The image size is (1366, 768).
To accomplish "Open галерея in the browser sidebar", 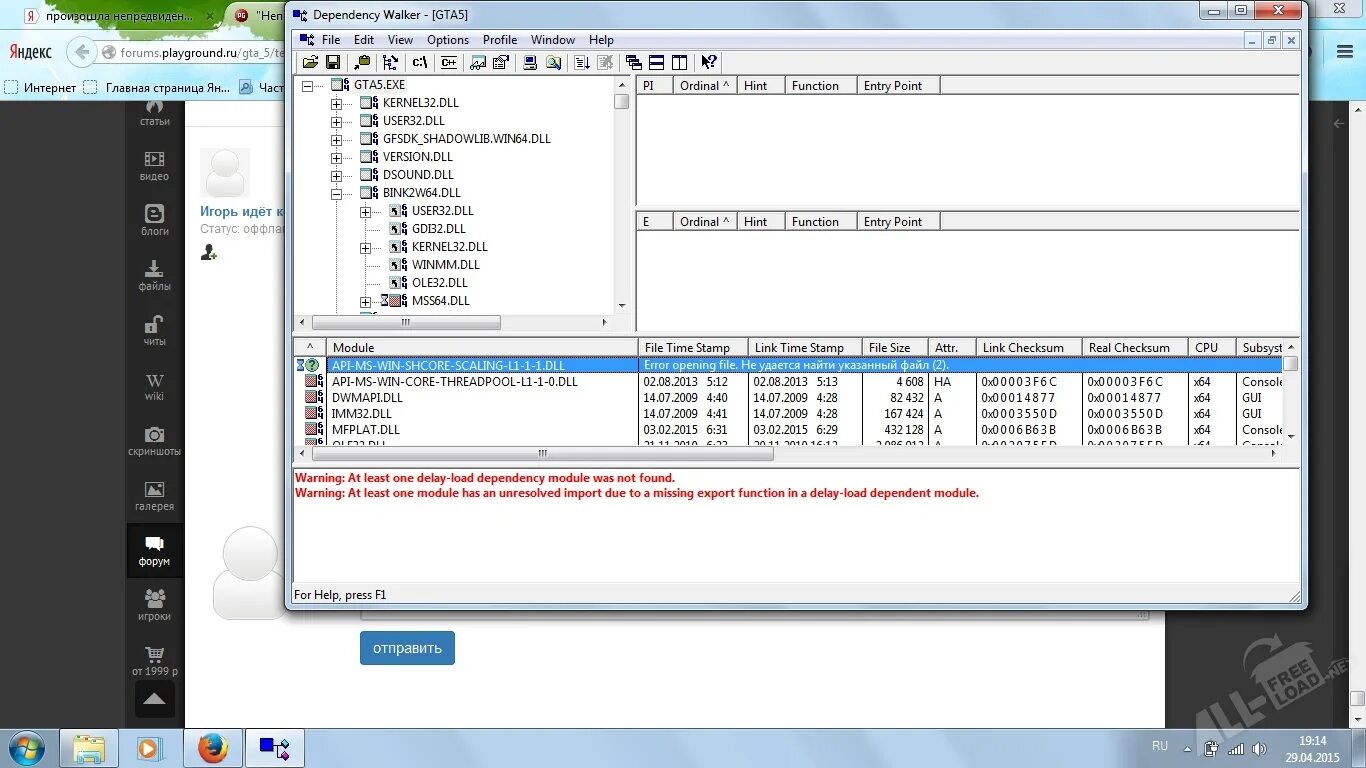I will 154,496.
